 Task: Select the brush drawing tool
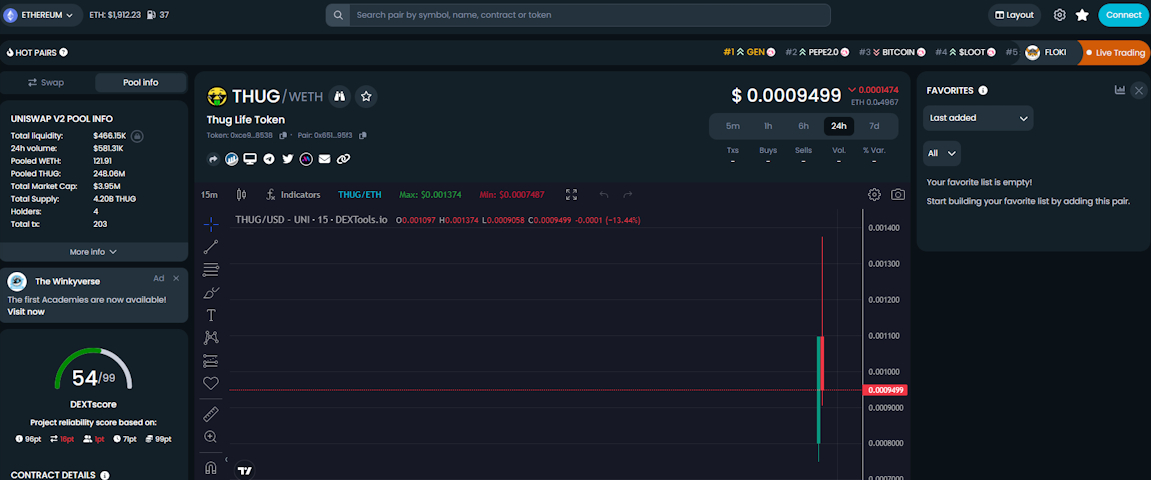pos(211,293)
